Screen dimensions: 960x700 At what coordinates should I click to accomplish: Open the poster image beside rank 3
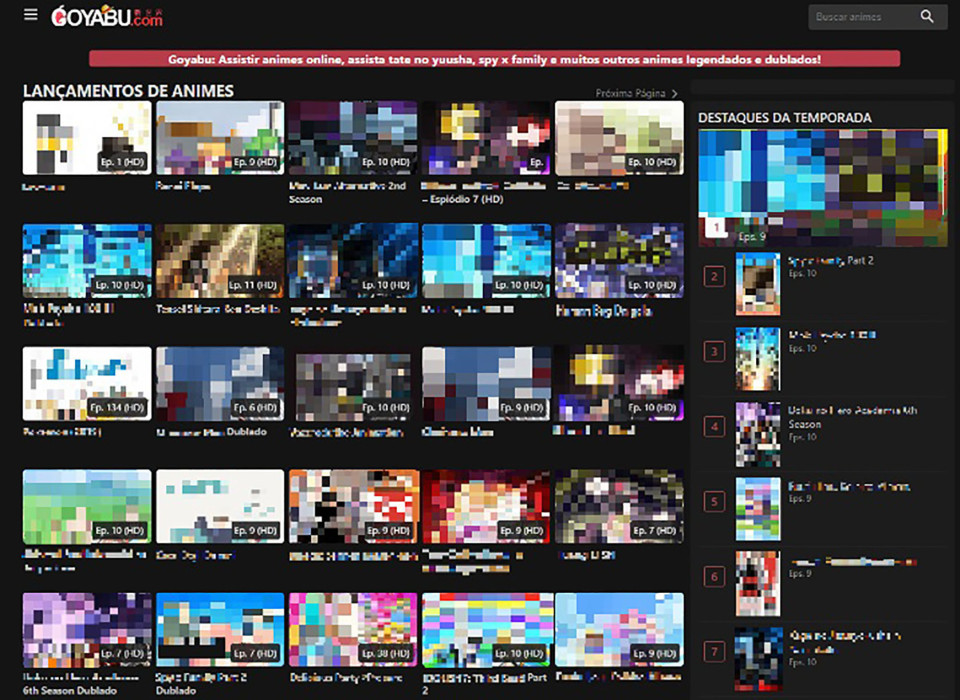(758, 359)
